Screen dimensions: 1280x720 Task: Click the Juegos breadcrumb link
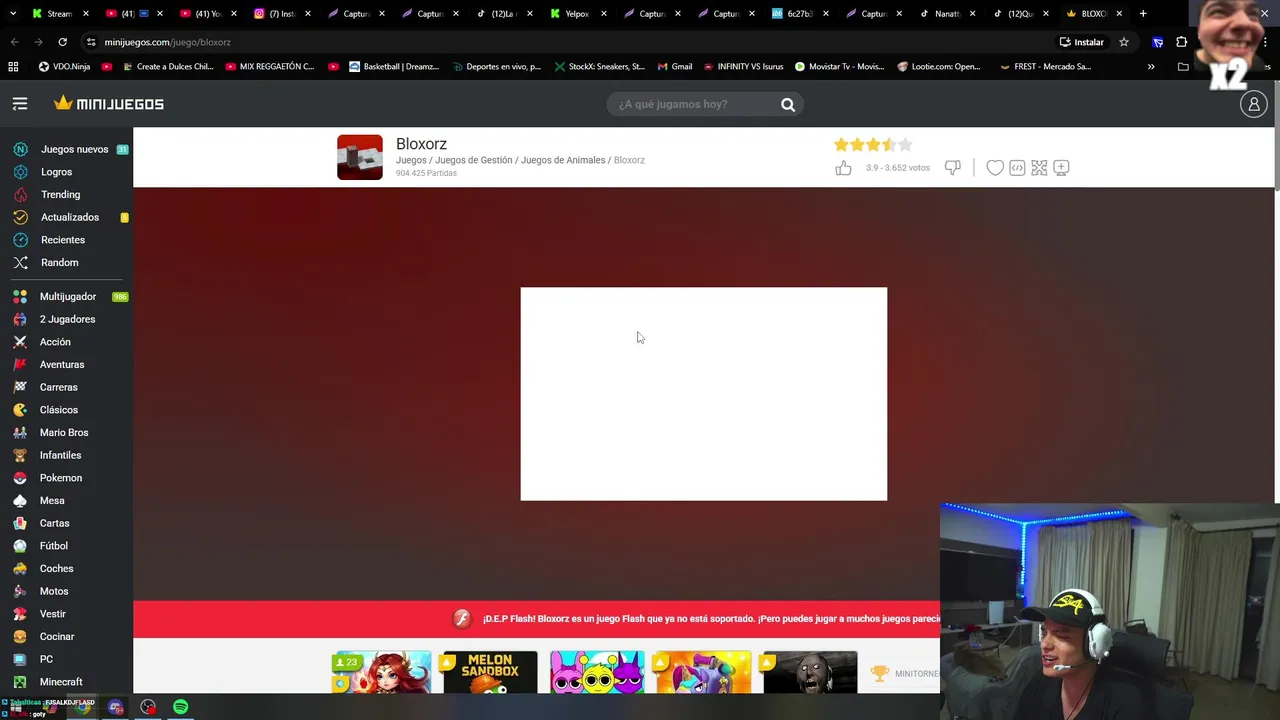pyautogui.click(x=411, y=160)
